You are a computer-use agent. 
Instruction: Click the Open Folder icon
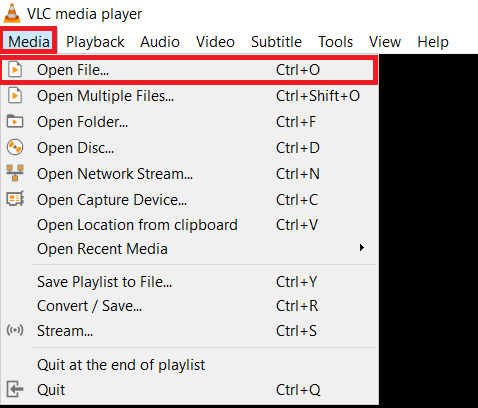click(x=15, y=121)
